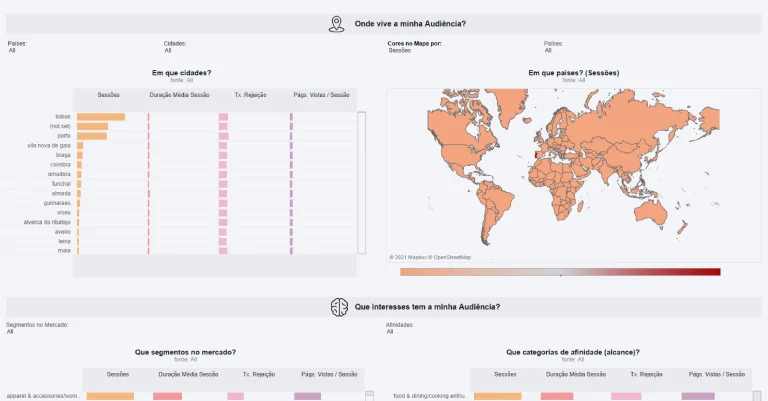
Task: Click the map color gradient legend
Action: coord(560,272)
